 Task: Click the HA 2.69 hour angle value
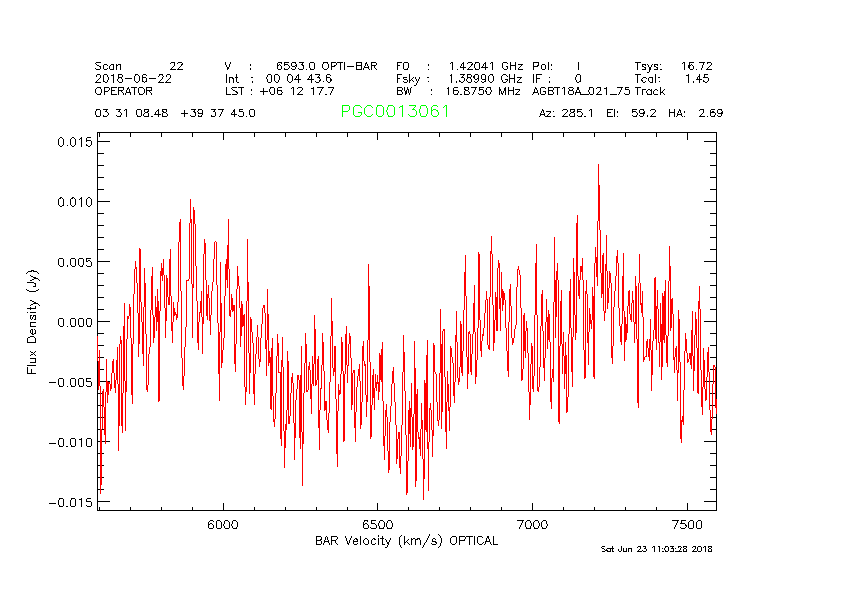click(x=697, y=113)
